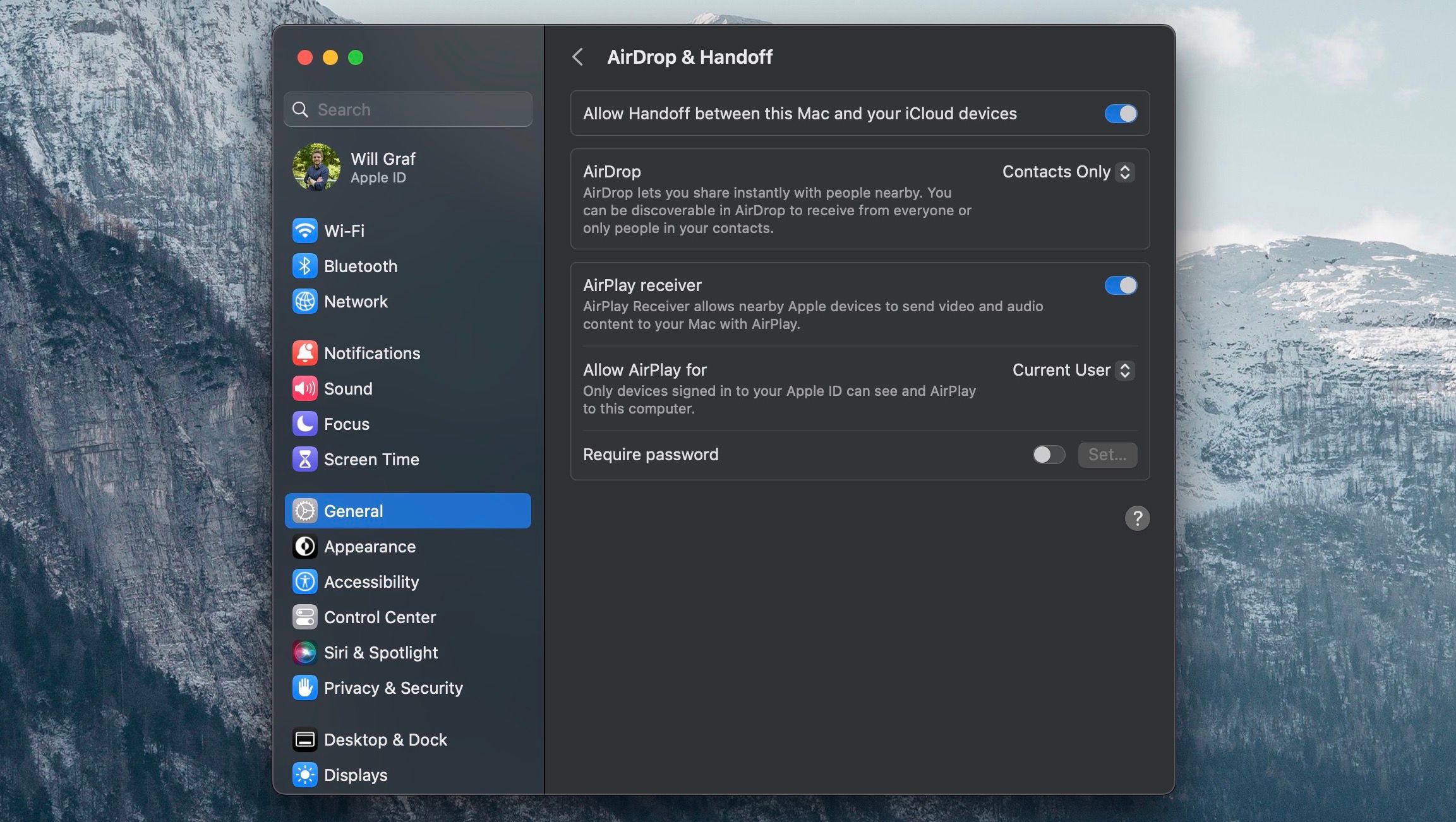Select the Bluetooth settings icon
Image resolution: width=1456 pixels, height=822 pixels.
(x=305, y=266)
